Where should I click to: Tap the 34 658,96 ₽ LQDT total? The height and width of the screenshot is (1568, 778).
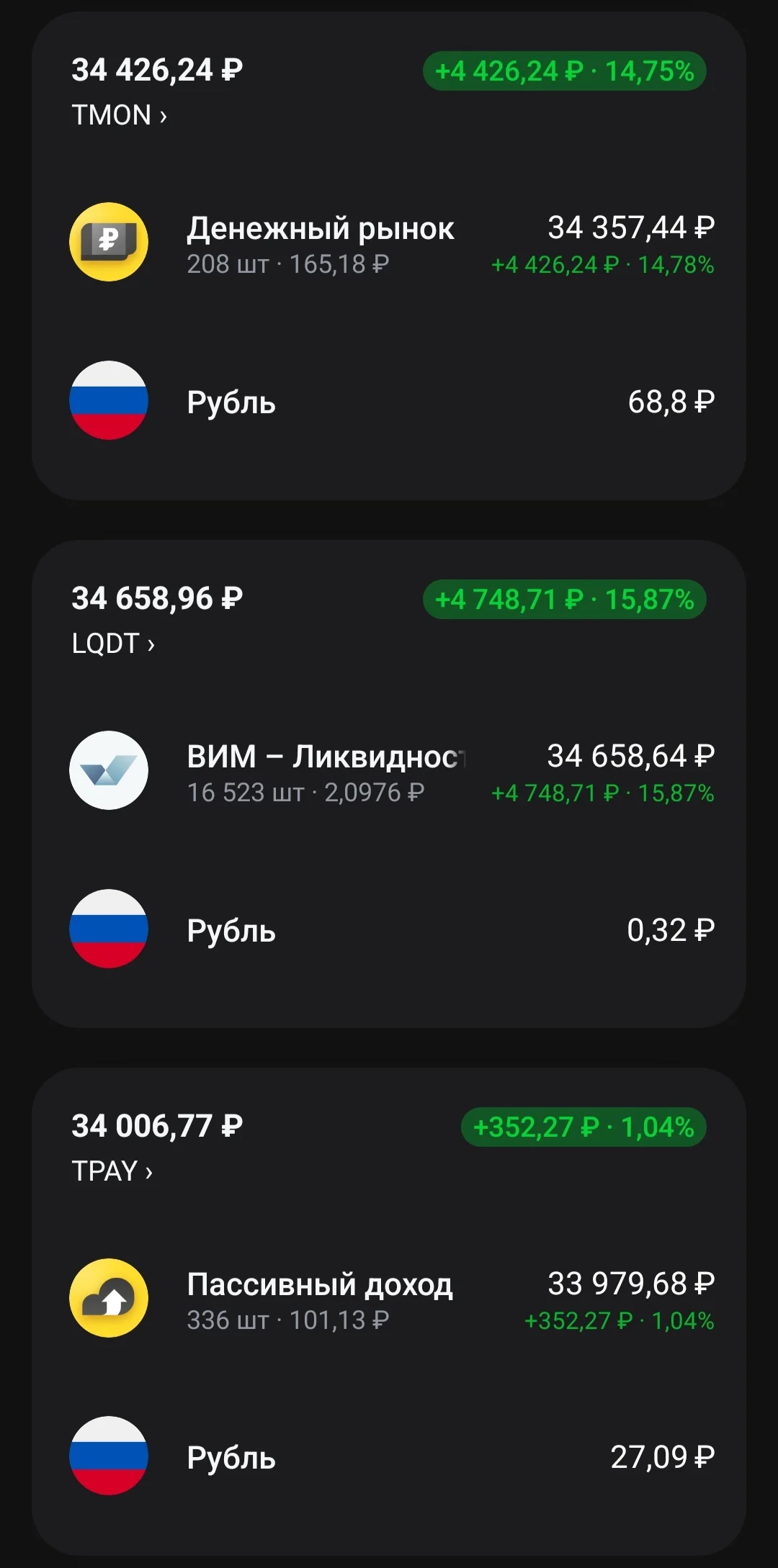click(x=157, y=598)
